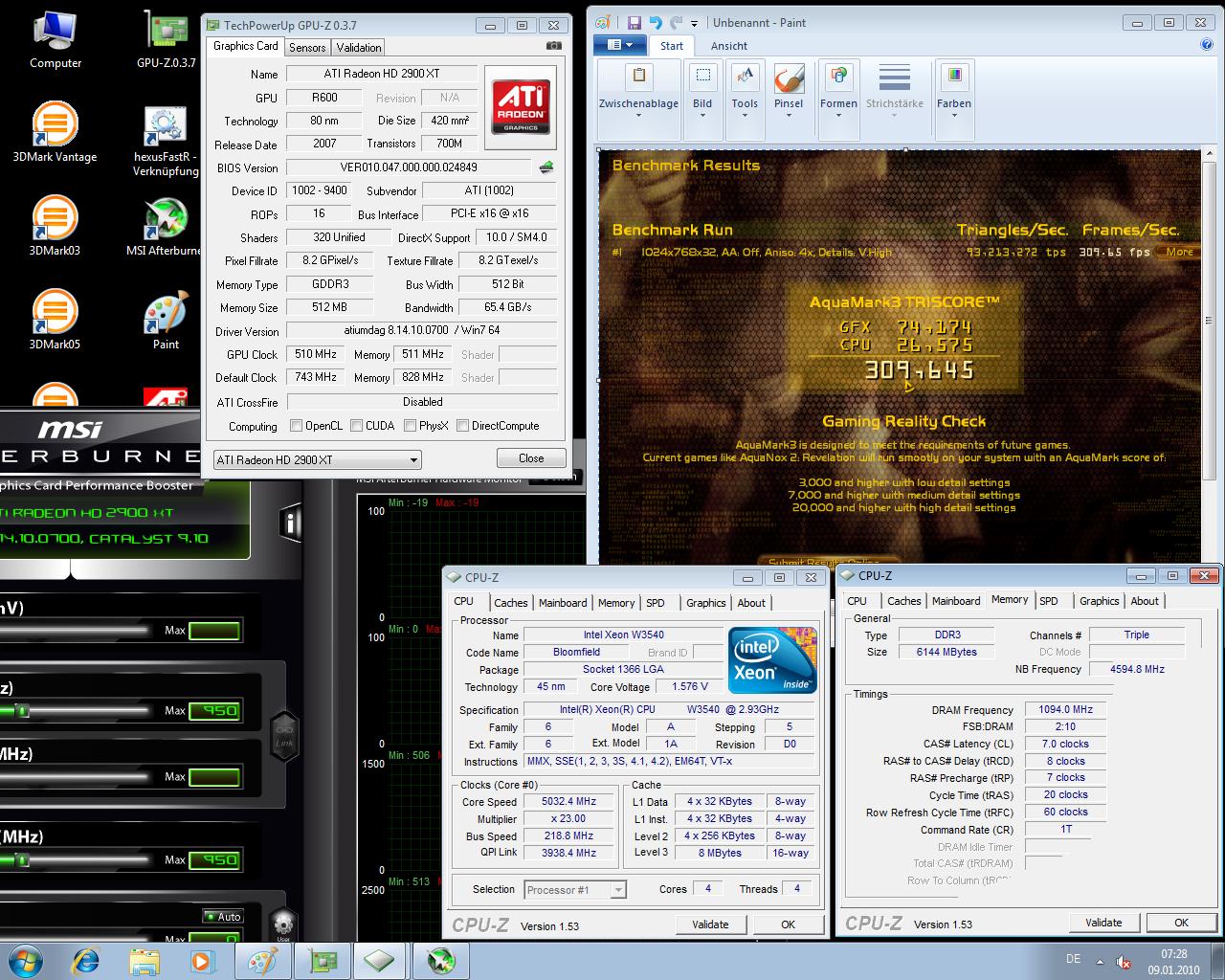Open the Caches tab in left CPU-Z
This screenshot has height=980, width=1225.
[510, 603]
